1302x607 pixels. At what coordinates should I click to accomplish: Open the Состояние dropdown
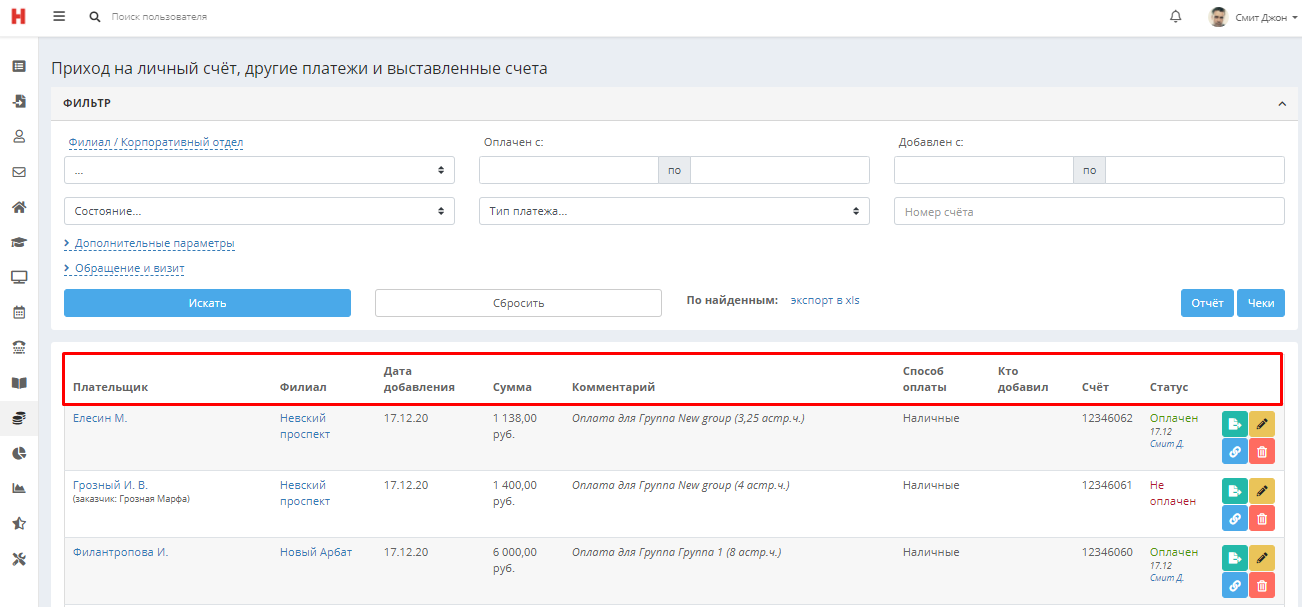click(259, 211)
